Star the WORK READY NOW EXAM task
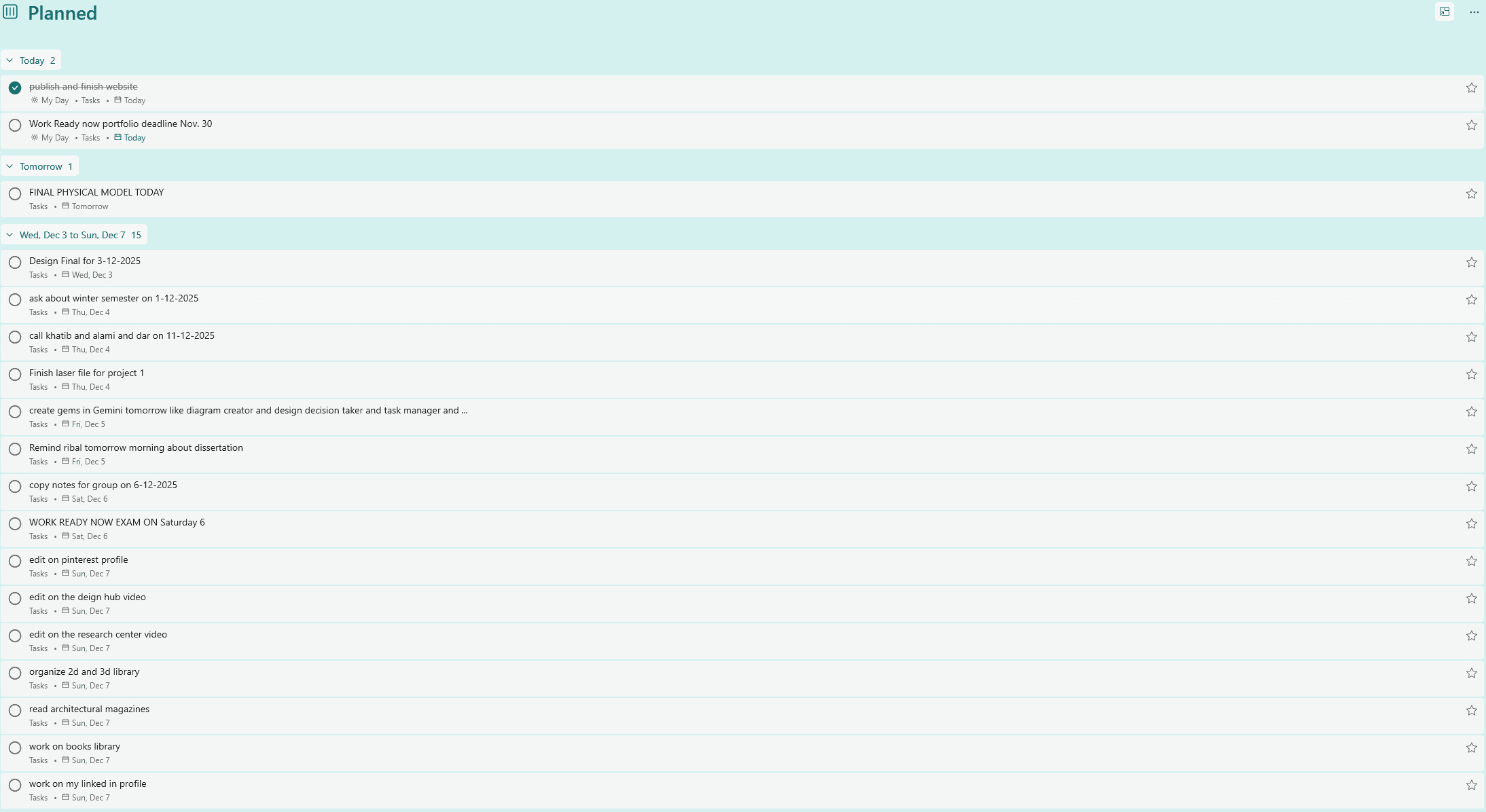This screenshot has height=812, width=1486. (1471, 523)
